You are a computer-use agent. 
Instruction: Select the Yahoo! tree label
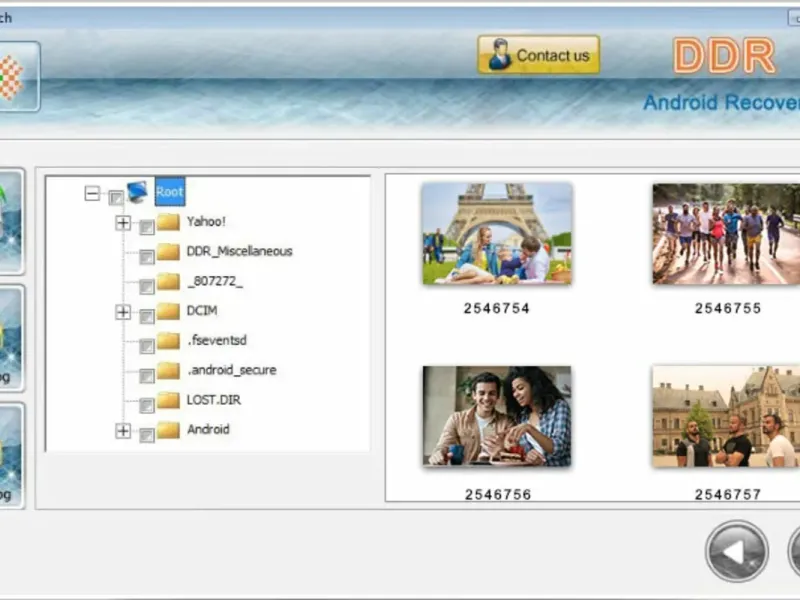click(206, 221)
